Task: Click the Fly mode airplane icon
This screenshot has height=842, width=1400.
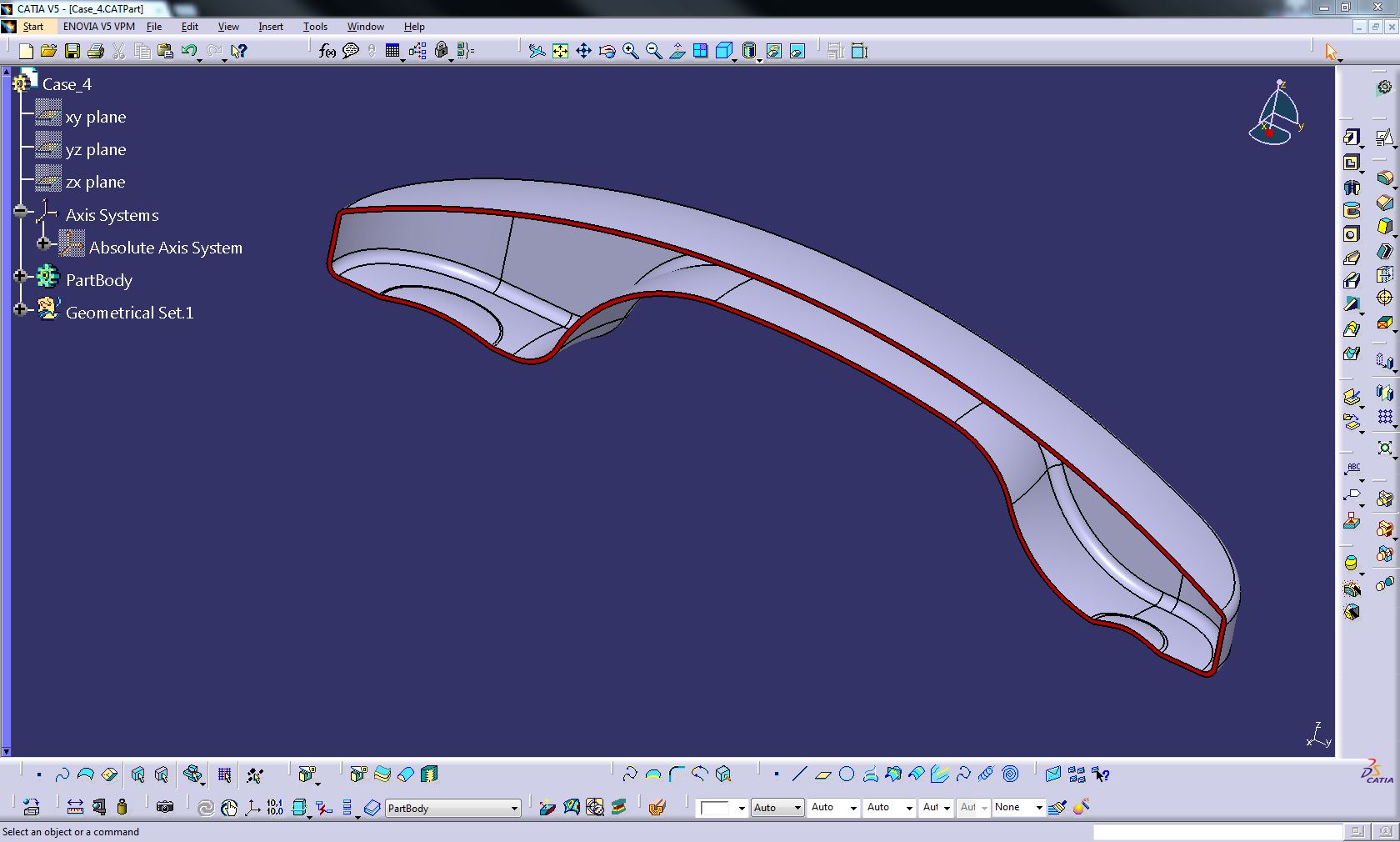Action: point(537,52)
